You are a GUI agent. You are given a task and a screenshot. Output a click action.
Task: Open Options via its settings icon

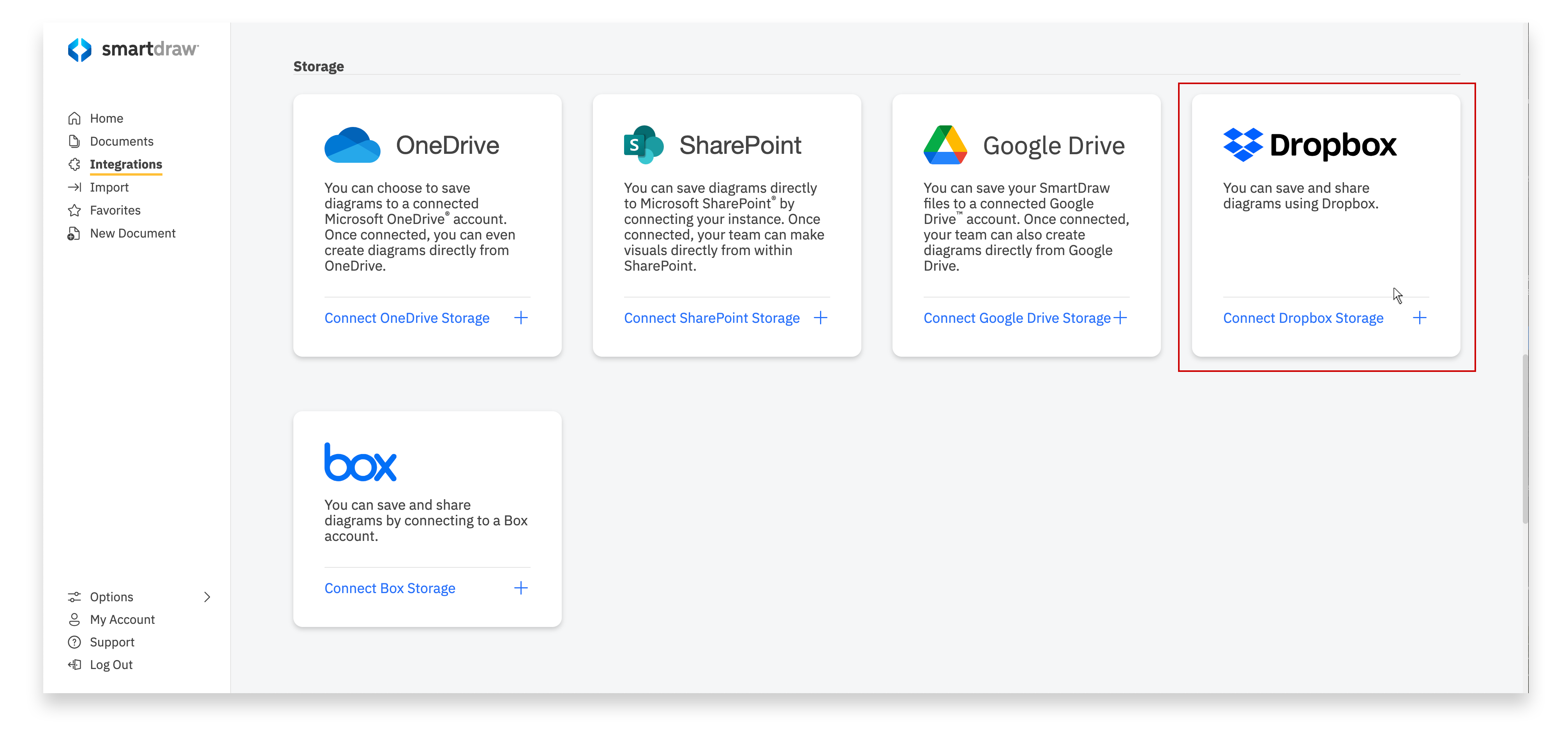74,597
